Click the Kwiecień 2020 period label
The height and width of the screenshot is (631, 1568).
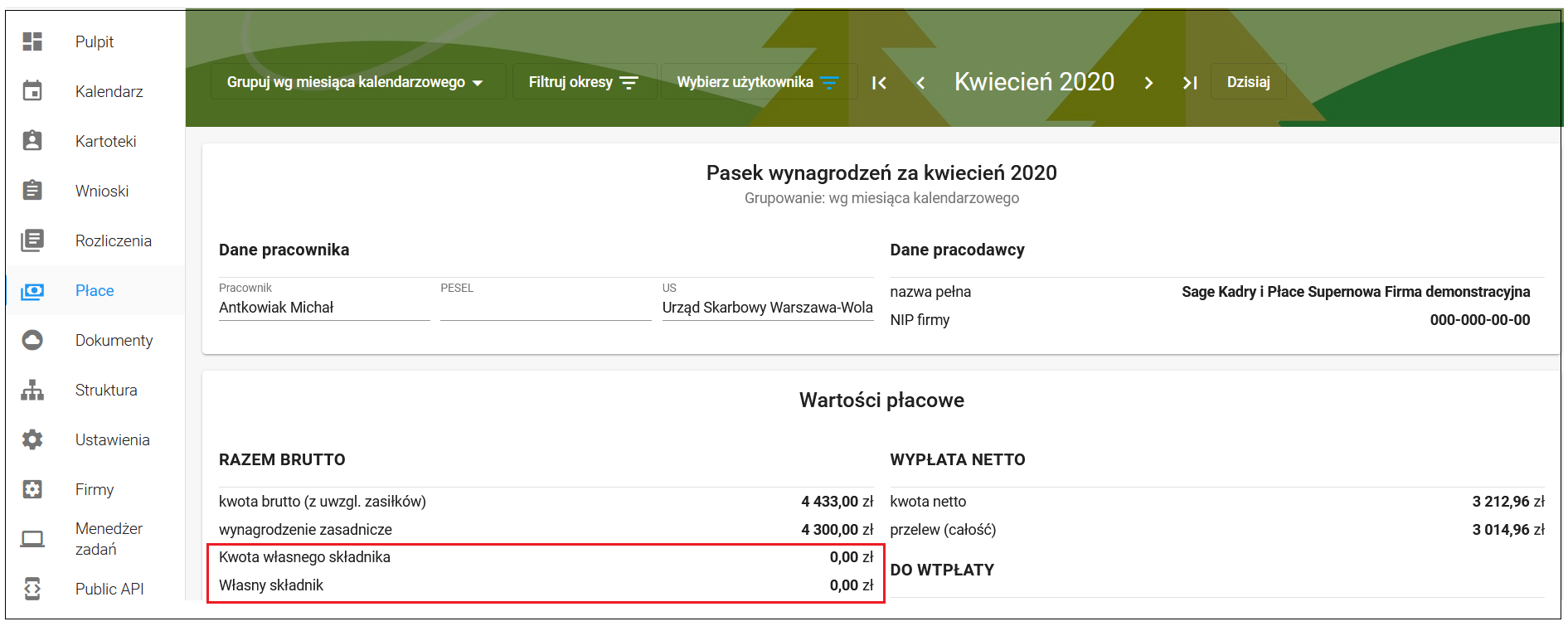click(1034, 81)
